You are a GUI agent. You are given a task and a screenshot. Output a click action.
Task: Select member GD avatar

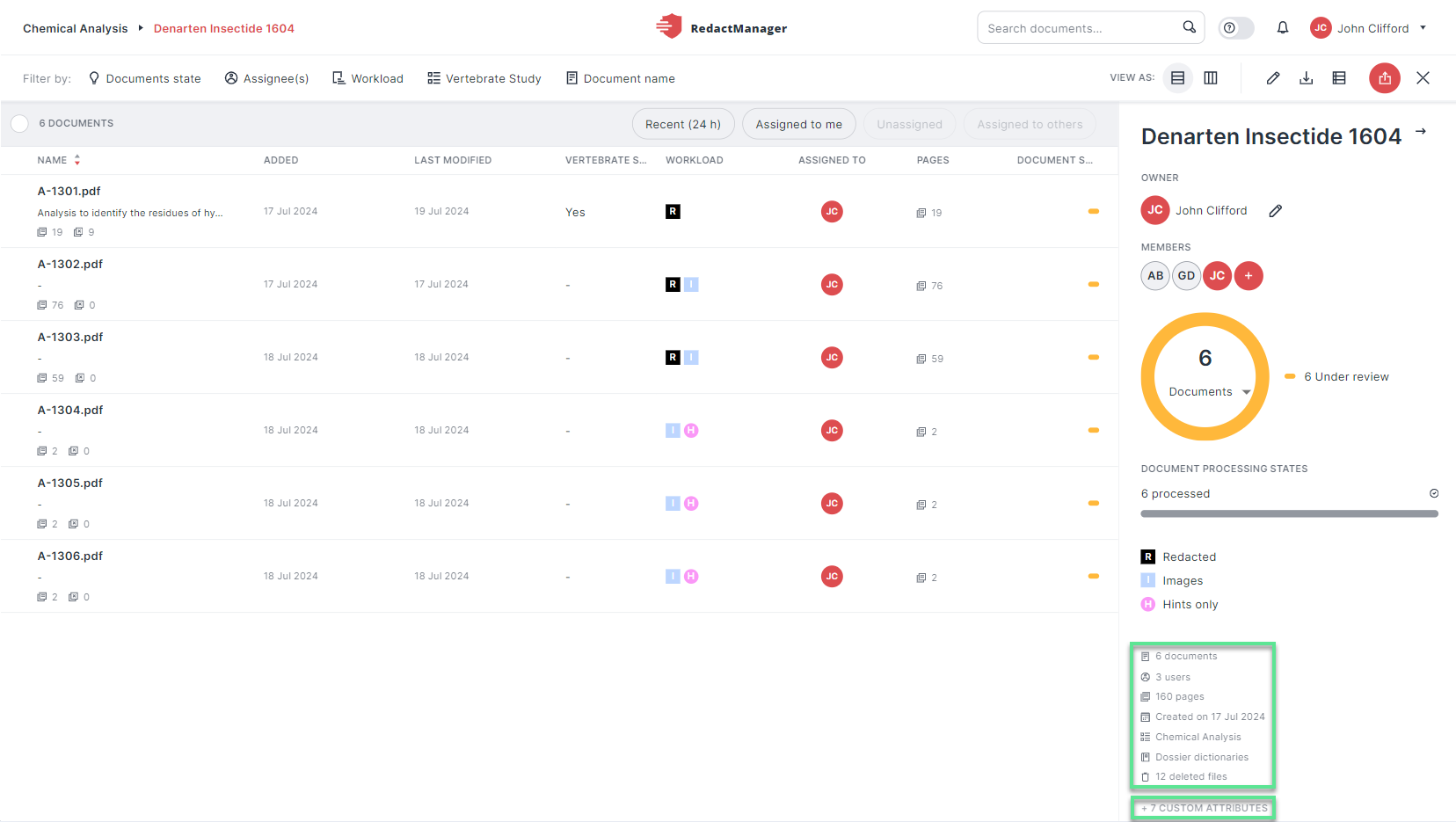click(1187, 275)
